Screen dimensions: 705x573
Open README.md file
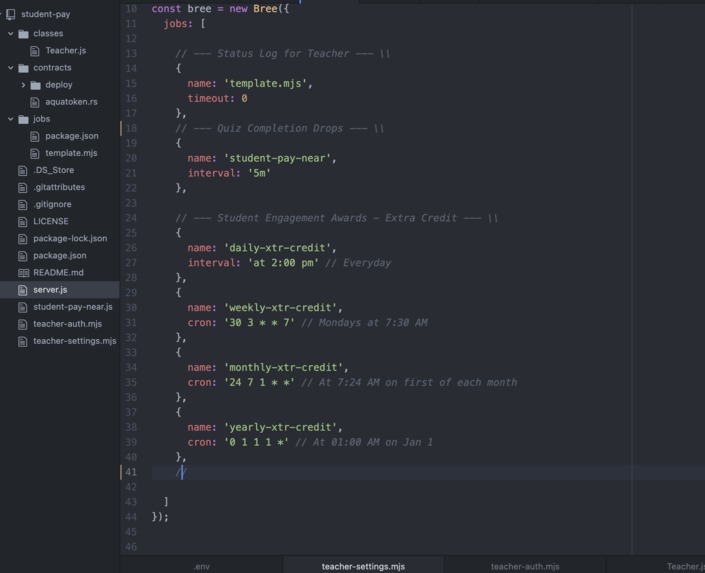click(58, 273)
